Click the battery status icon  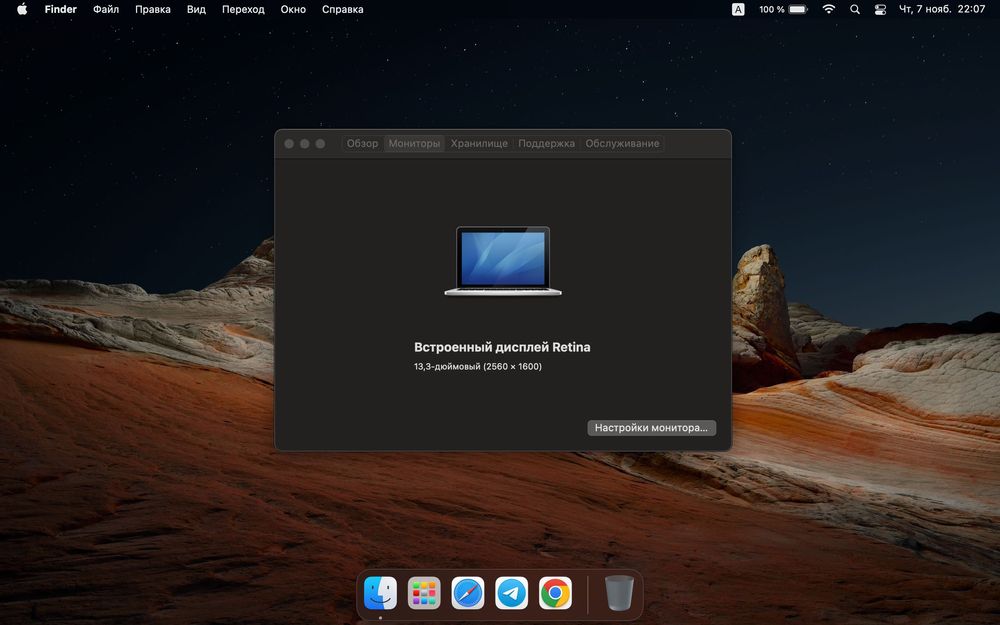[798, 9]
